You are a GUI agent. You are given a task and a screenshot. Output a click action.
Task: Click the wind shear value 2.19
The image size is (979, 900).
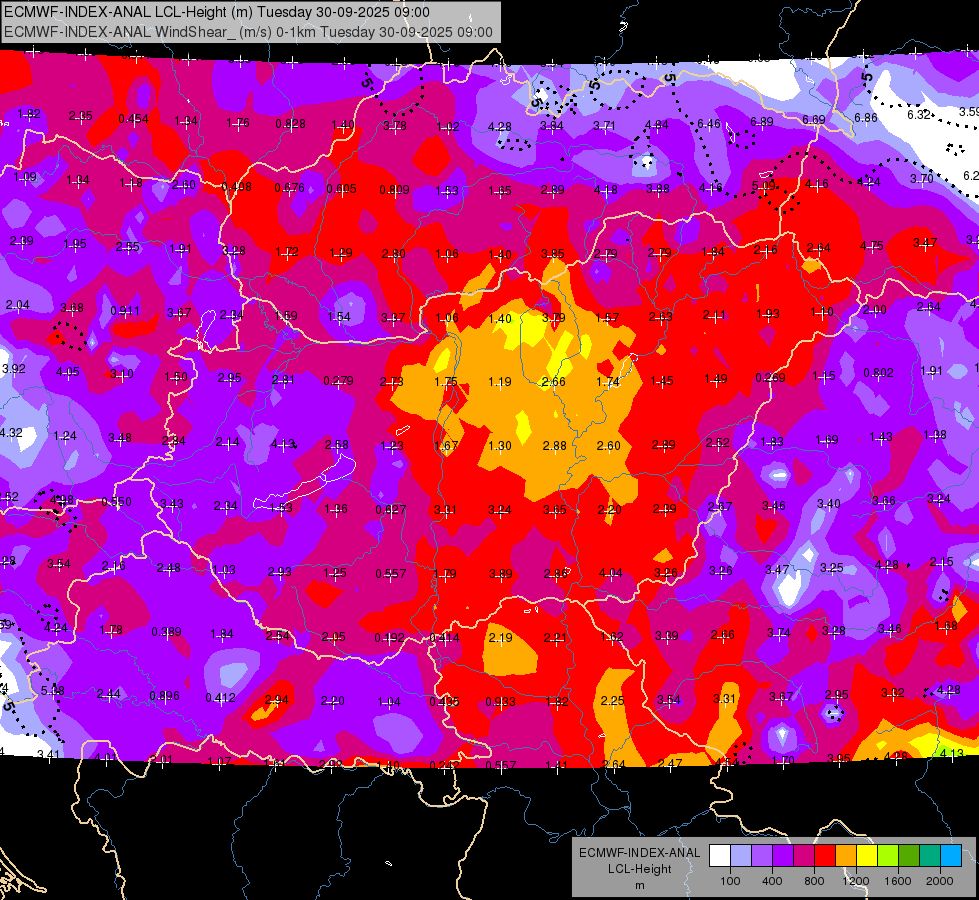[501, 638]
